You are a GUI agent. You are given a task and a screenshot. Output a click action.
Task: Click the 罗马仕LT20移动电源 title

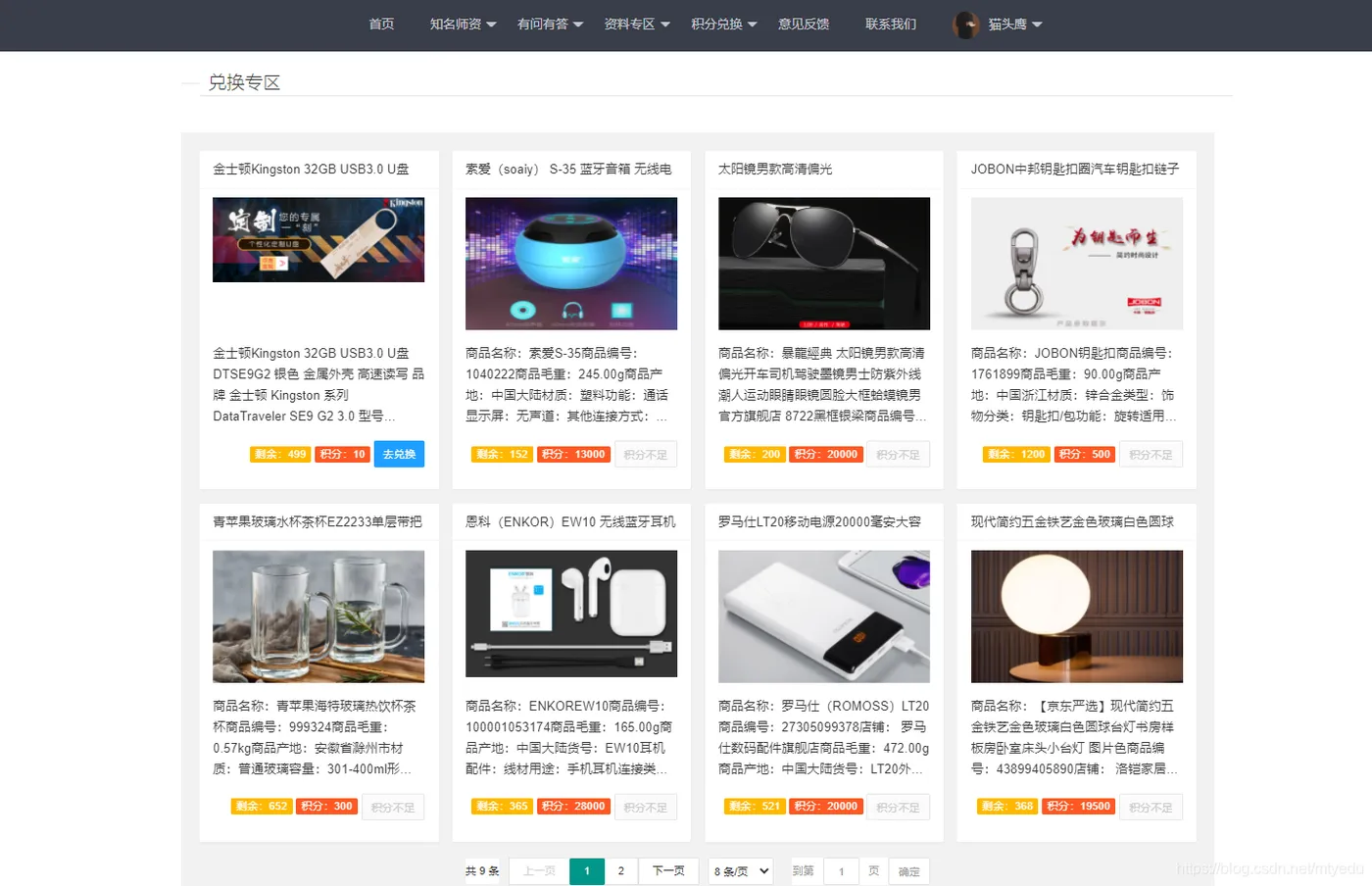pos(819,522)
